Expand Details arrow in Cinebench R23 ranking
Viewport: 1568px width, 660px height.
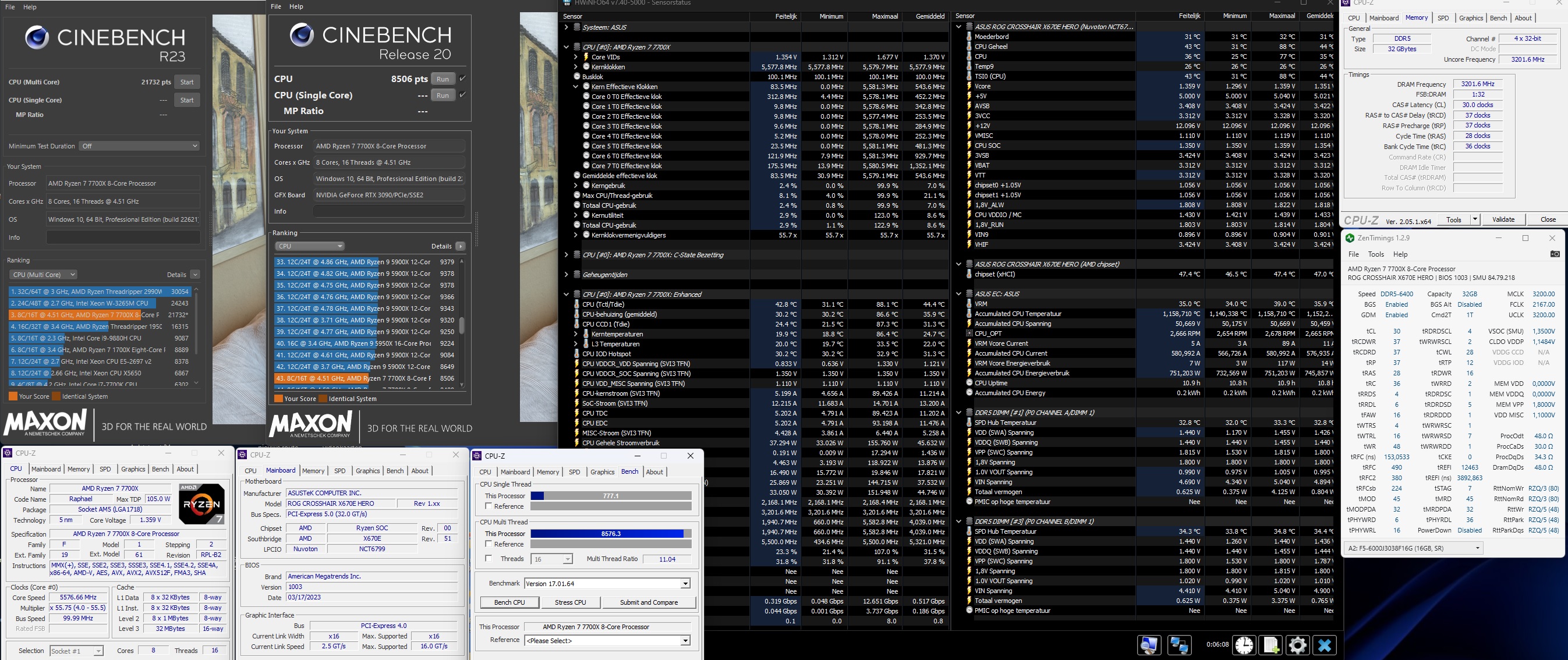(x=195, y=275)
